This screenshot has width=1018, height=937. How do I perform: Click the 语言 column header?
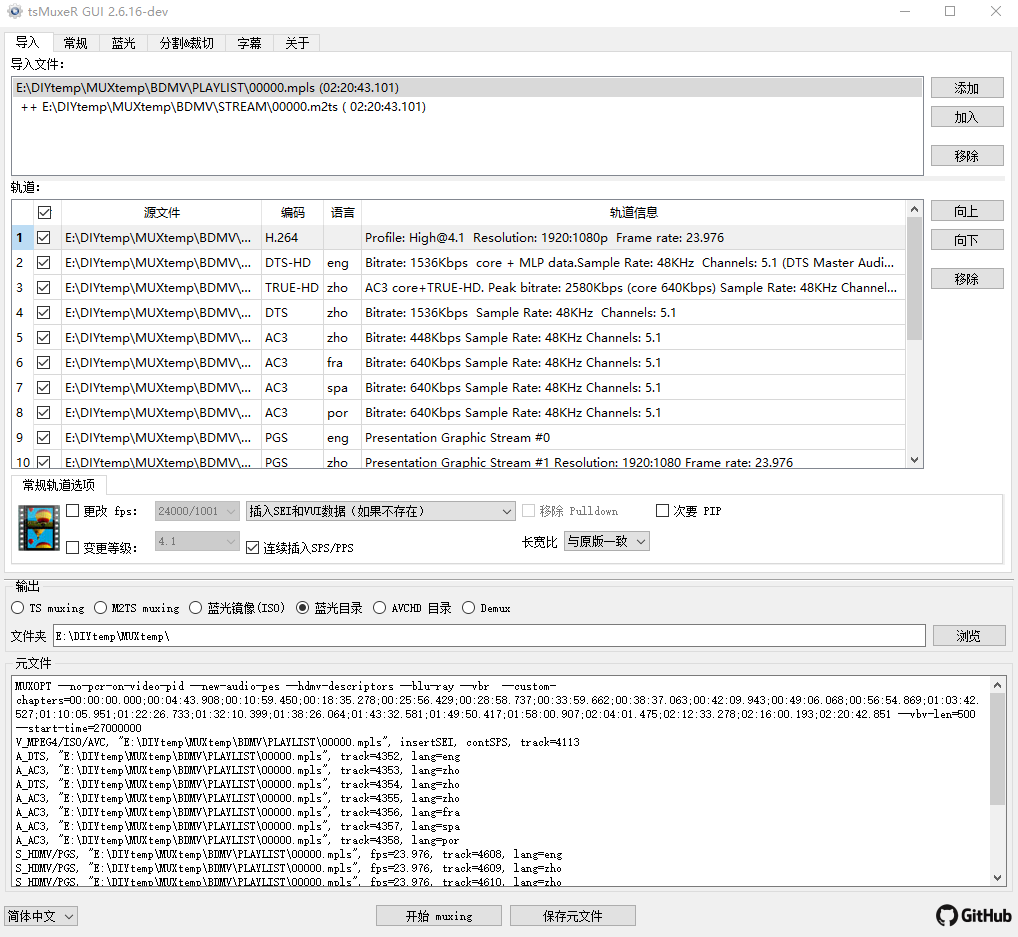342,212
